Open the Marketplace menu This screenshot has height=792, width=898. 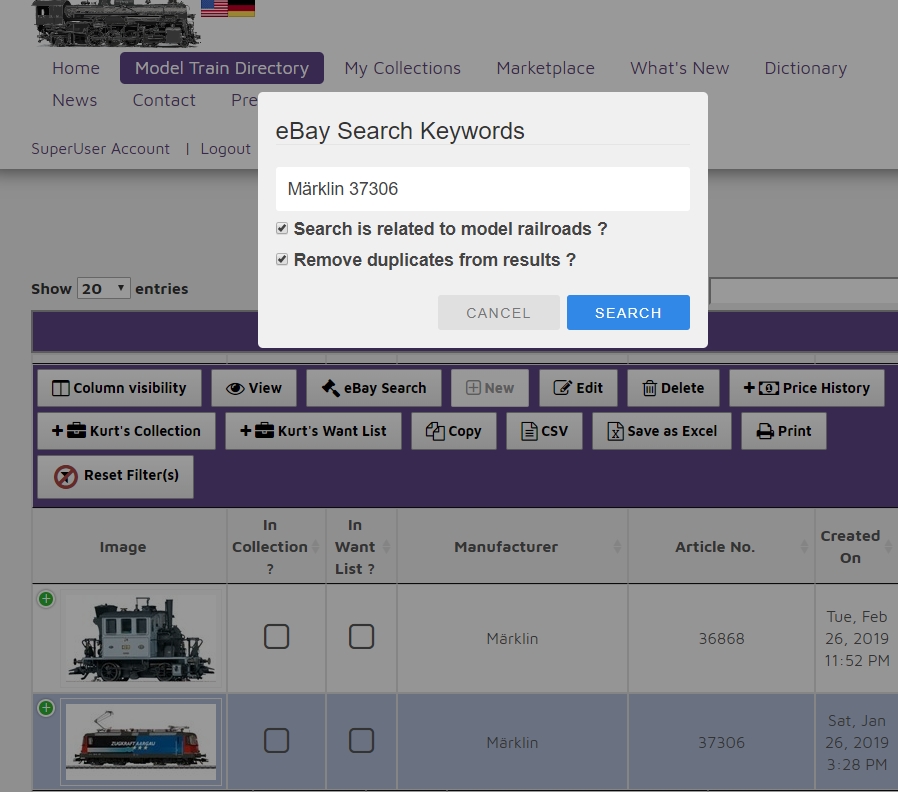click(x=545, y=68)
